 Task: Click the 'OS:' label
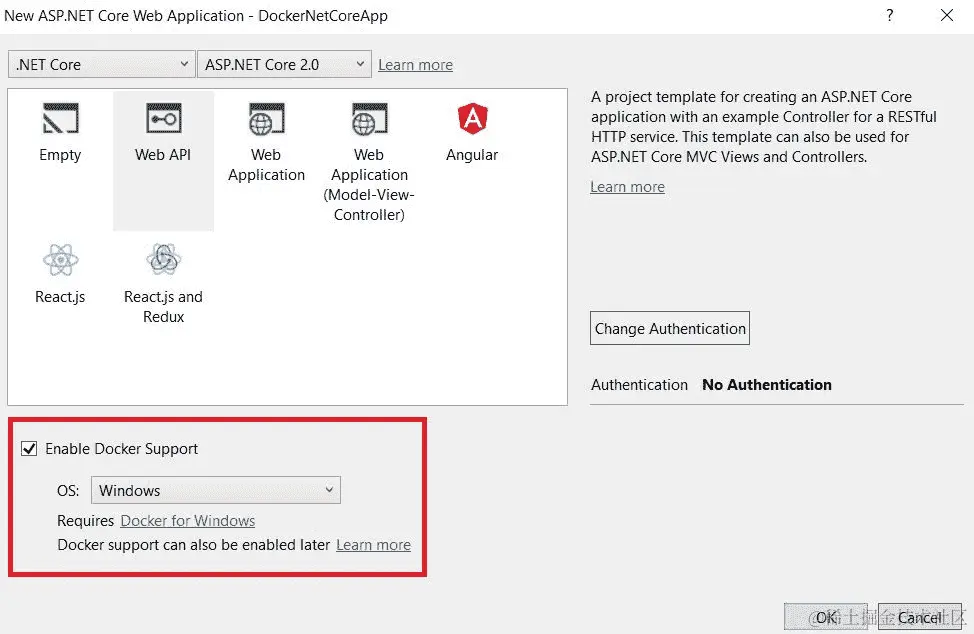point(68,491)
